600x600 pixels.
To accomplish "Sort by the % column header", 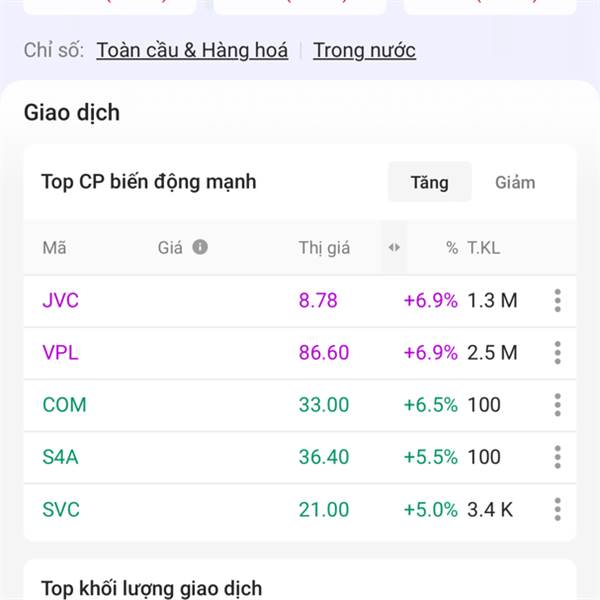I will (452, 248).
